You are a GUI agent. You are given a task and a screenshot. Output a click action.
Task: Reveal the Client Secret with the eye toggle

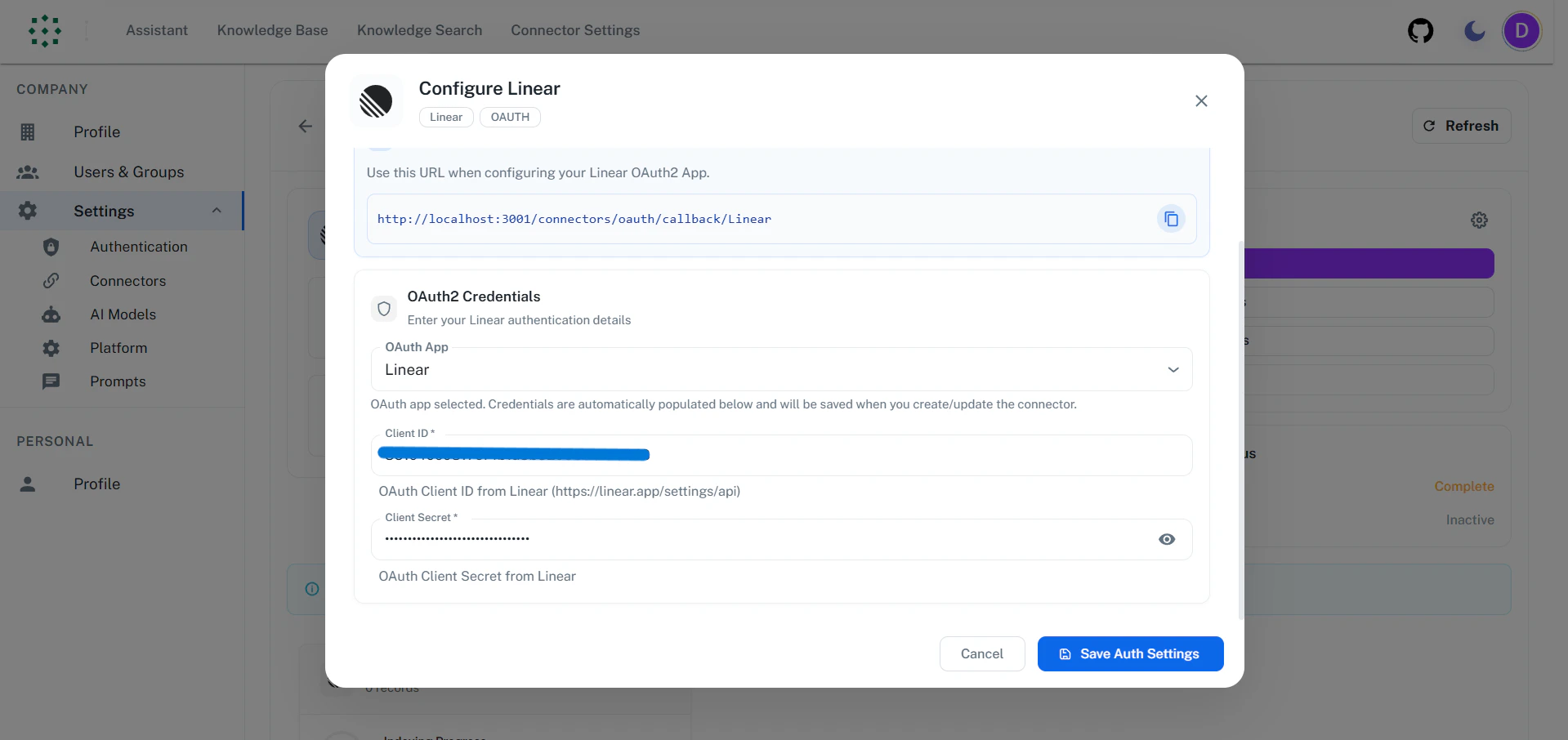pos(1166,539)
